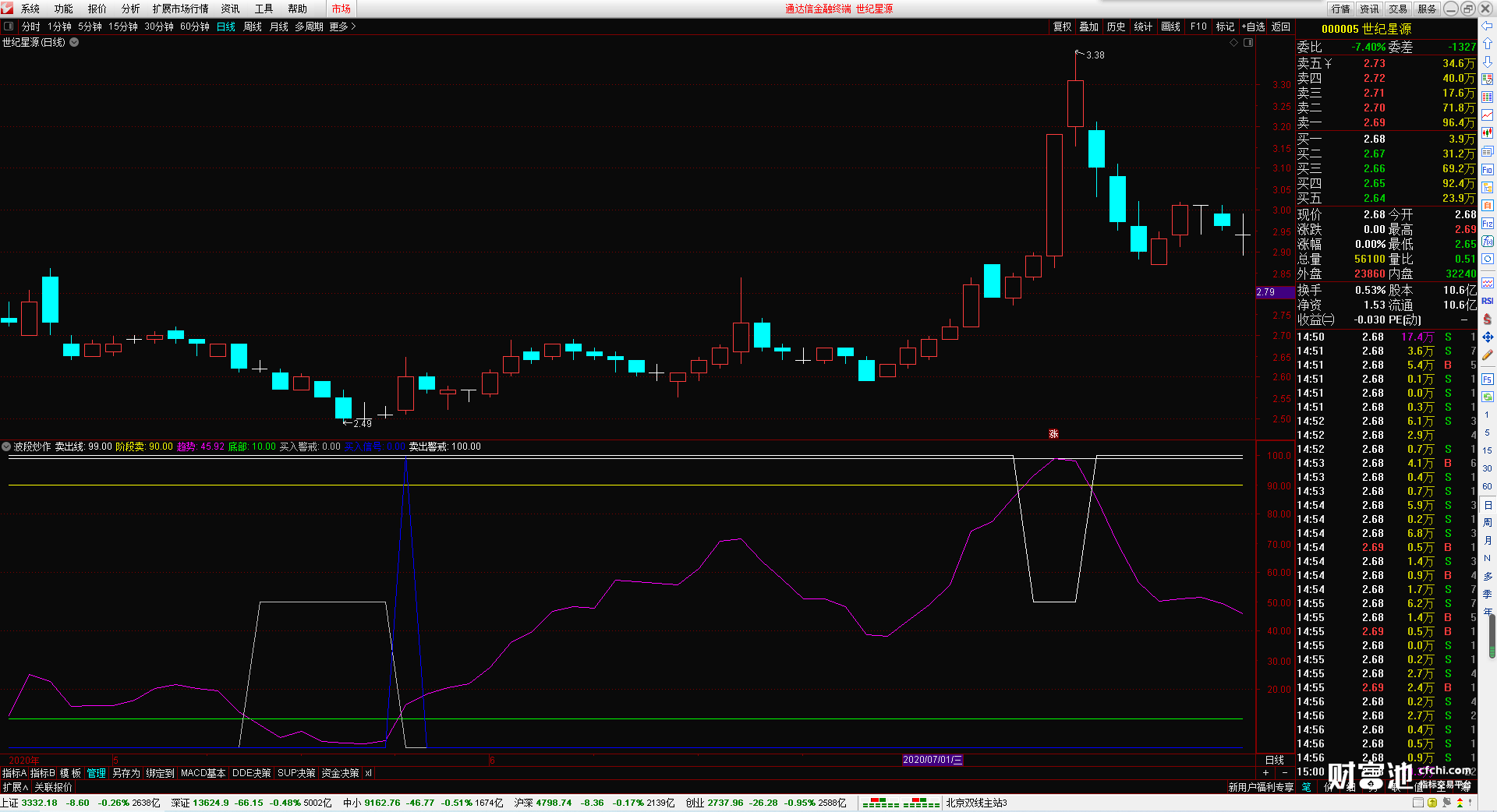The image size is (1497, 812).
Task: Select the 月线 monthly period
Action: coord(279,26)
